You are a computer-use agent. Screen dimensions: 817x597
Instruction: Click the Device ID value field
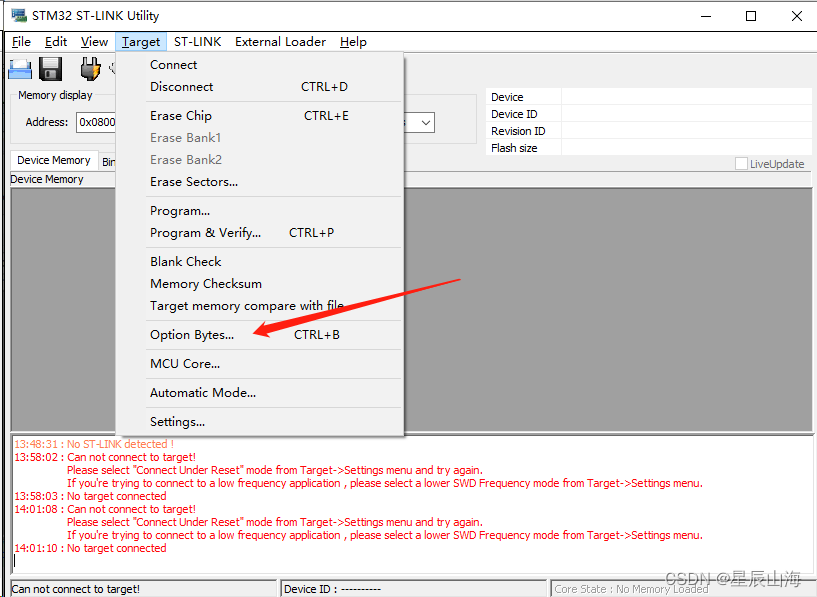pos(686,114)
